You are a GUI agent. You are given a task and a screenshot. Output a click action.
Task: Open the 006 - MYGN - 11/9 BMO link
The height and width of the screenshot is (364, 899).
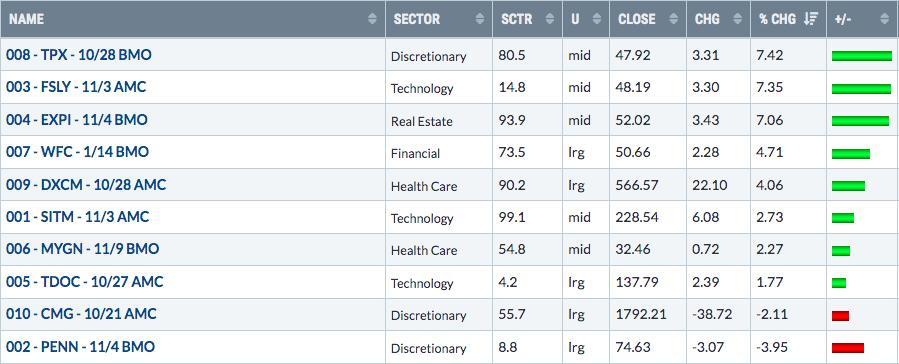click(x=82, y=249)
